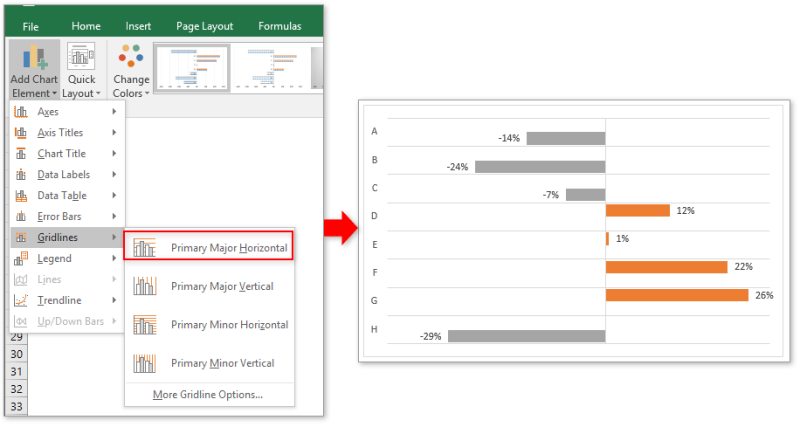Click the -7% data label
The image size is (800, 427).
[551, 195]
